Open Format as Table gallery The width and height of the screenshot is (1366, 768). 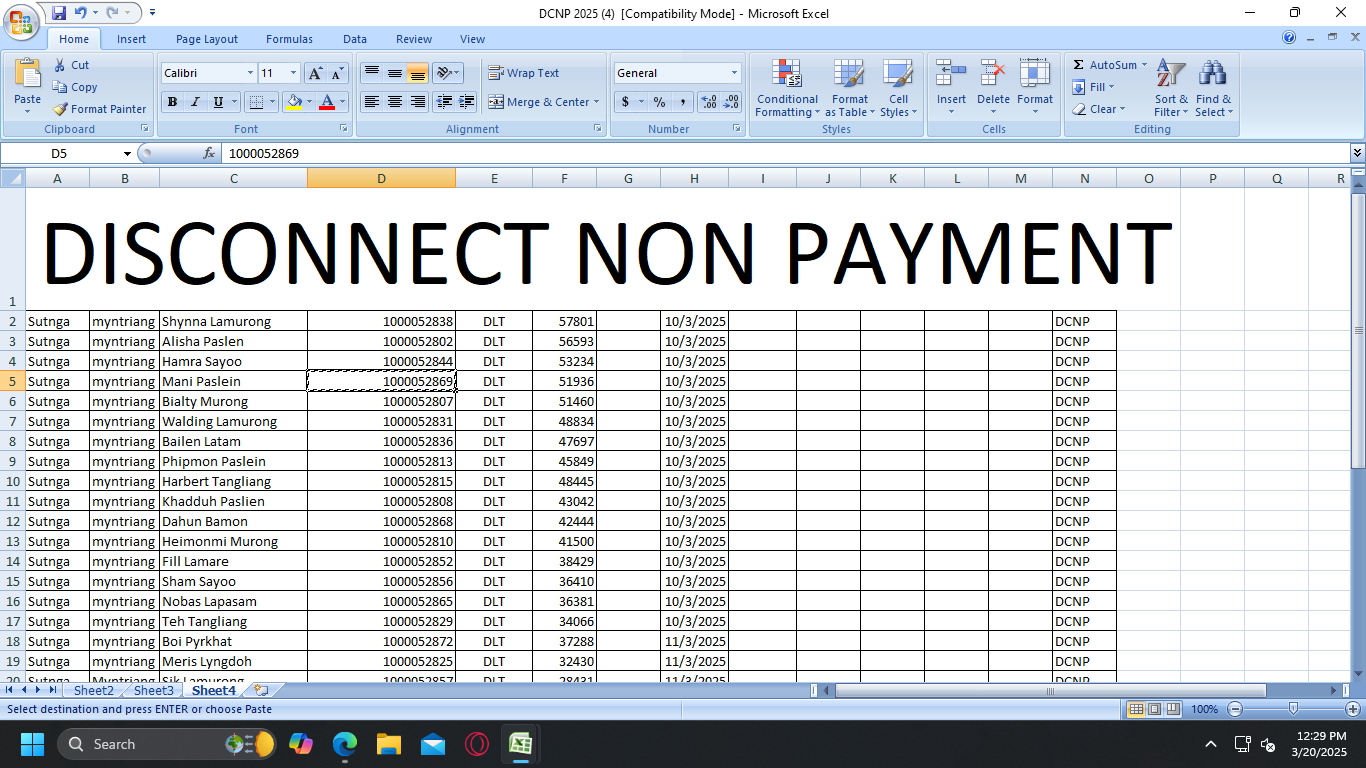tap(849, 88)
